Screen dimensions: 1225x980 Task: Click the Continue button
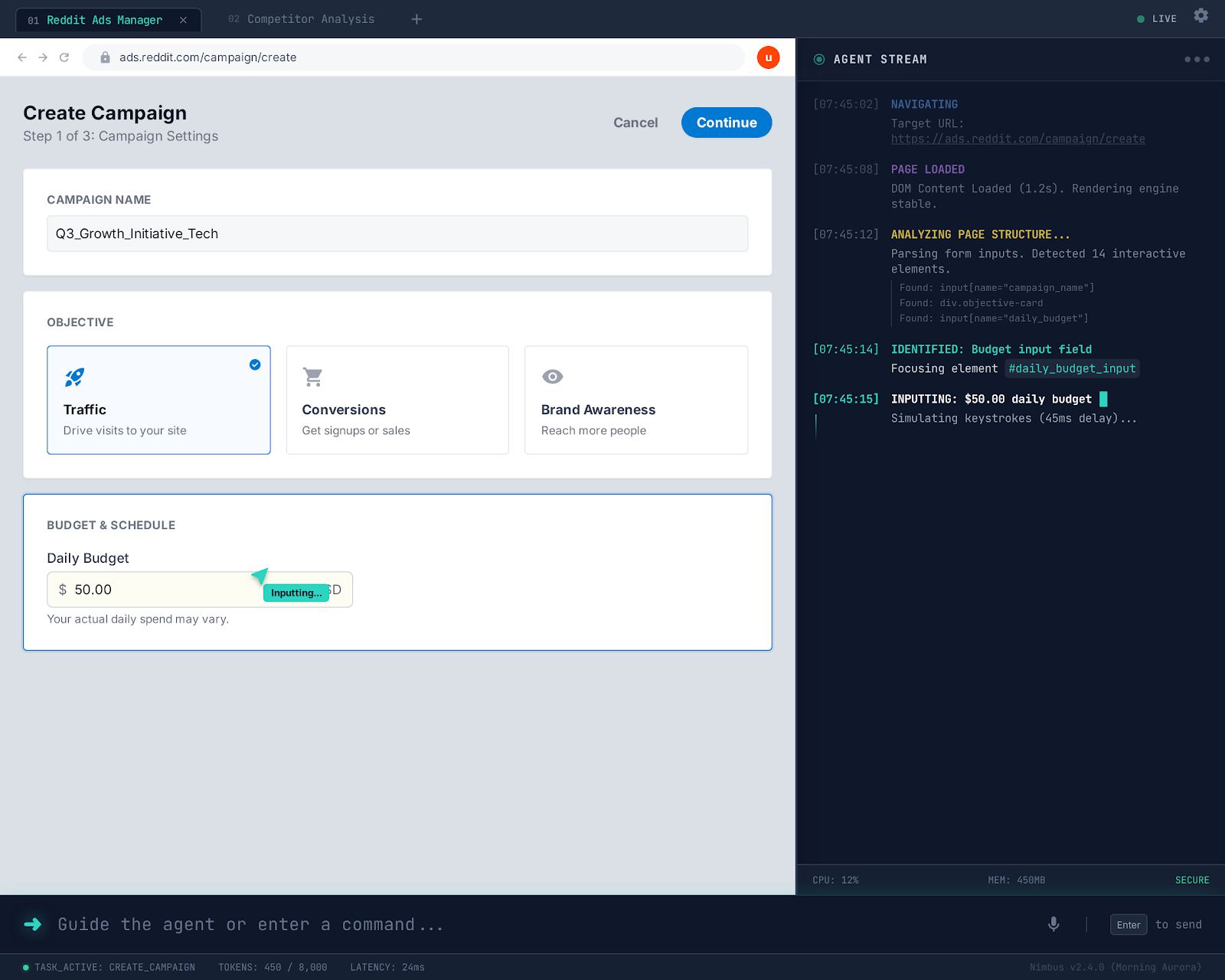click(727, 122)
